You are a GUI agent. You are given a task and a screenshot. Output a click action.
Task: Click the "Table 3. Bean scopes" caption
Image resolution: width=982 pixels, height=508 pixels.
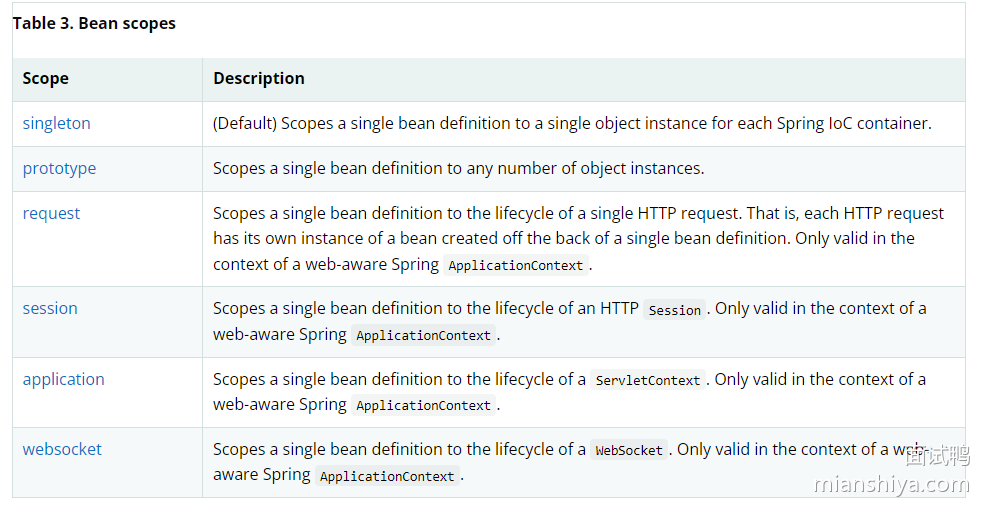point(94,23)
